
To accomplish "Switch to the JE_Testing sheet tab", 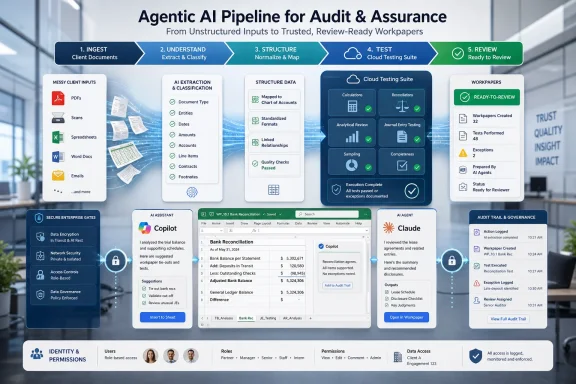I will (x=268, y=318).
